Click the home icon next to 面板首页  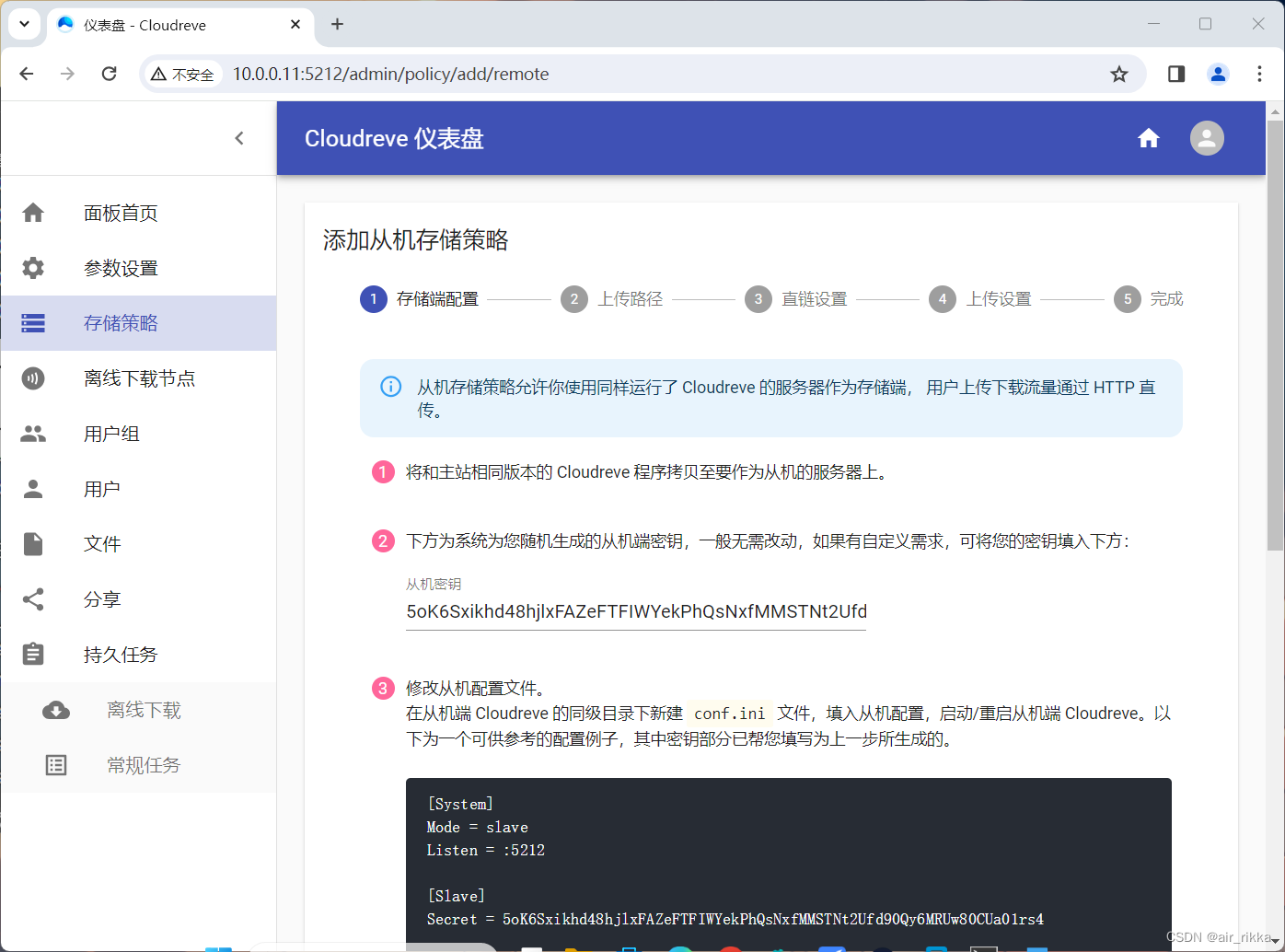click(33, 213)
